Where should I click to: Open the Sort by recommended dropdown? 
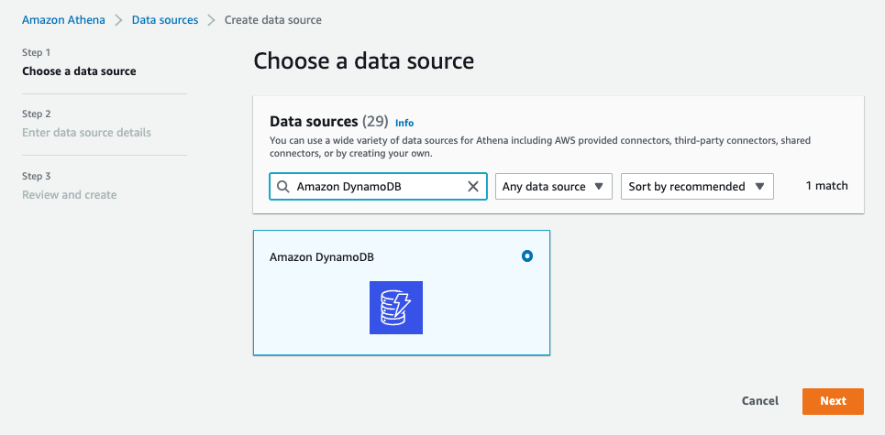697,187
